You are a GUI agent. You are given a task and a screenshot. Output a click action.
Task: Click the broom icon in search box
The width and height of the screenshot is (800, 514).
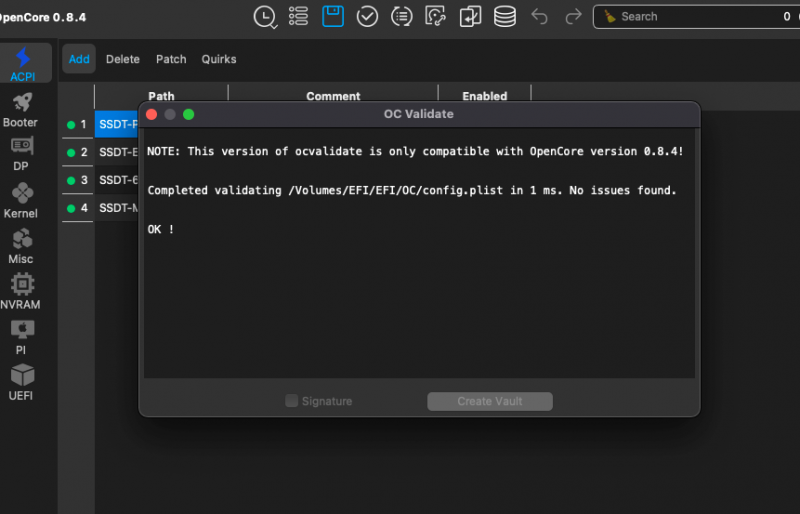[x=610, y=16]
